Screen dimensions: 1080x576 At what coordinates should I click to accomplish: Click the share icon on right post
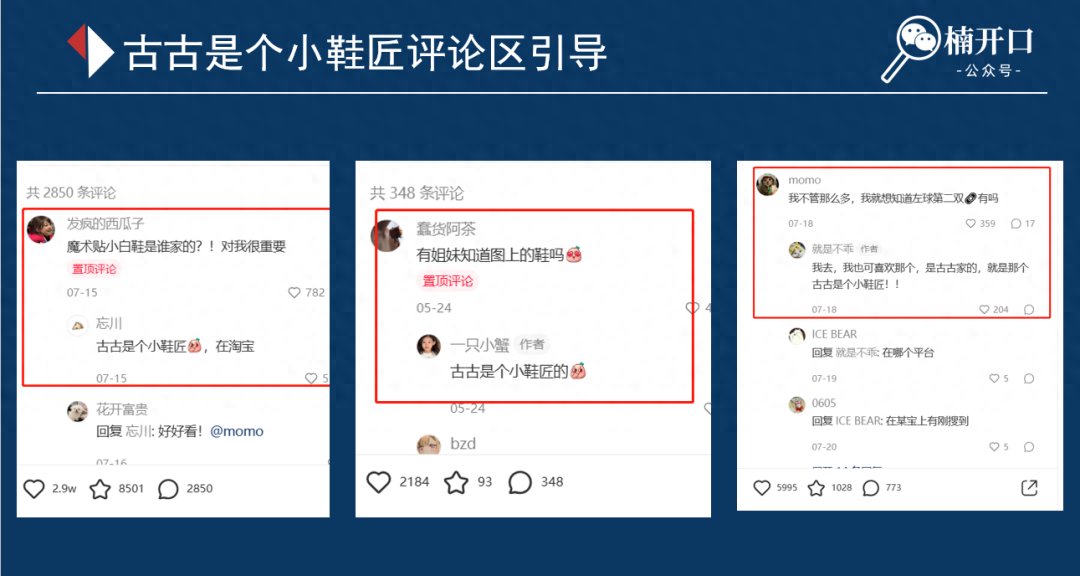pyautogui.click(x=1028, y=488)
